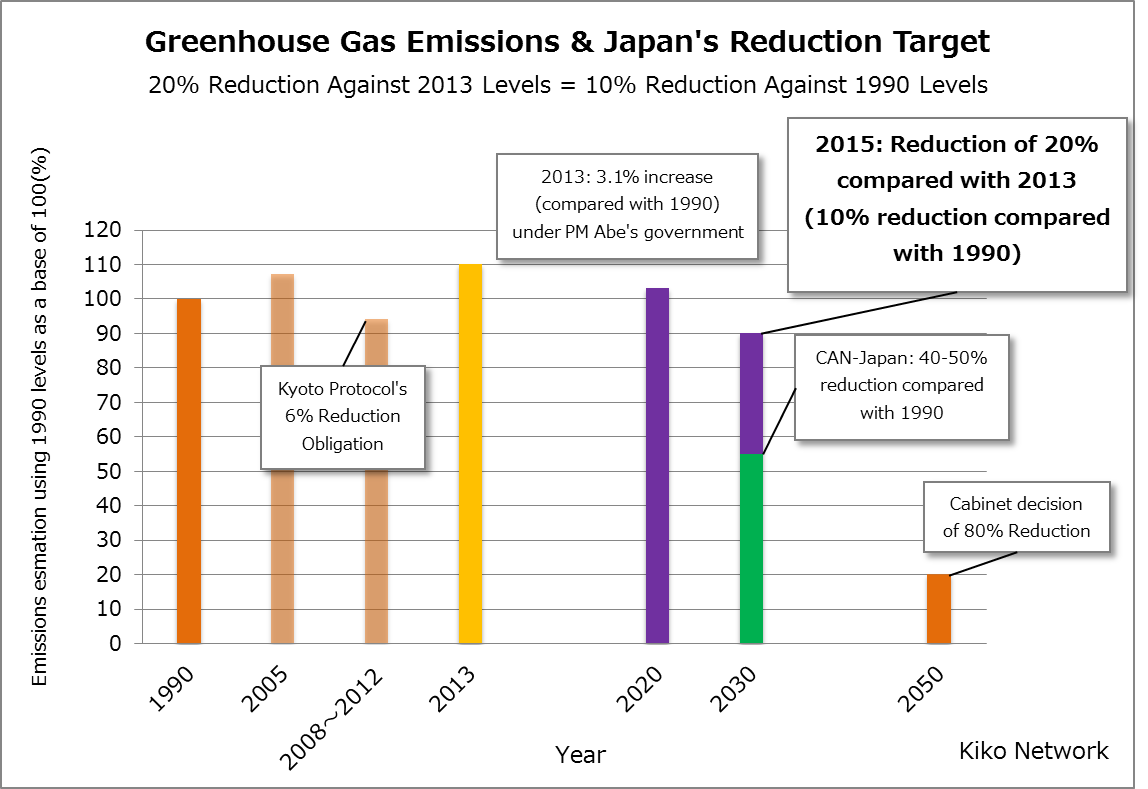
Task: Click the '100' y-axis tick label
Action: click(x=102, y=299)
